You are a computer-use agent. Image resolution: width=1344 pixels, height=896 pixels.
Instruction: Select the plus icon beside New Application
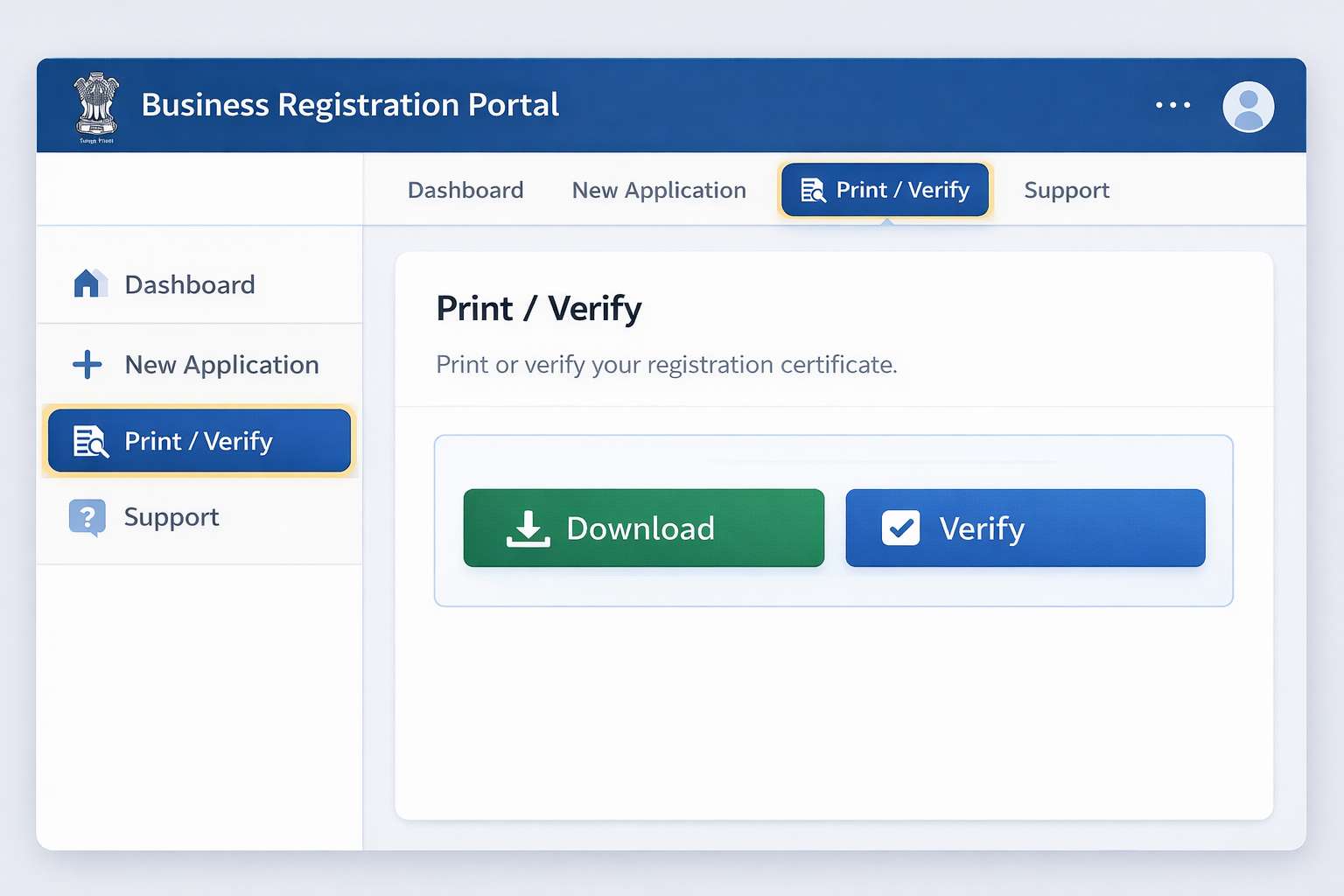click(x=87, y=365)
